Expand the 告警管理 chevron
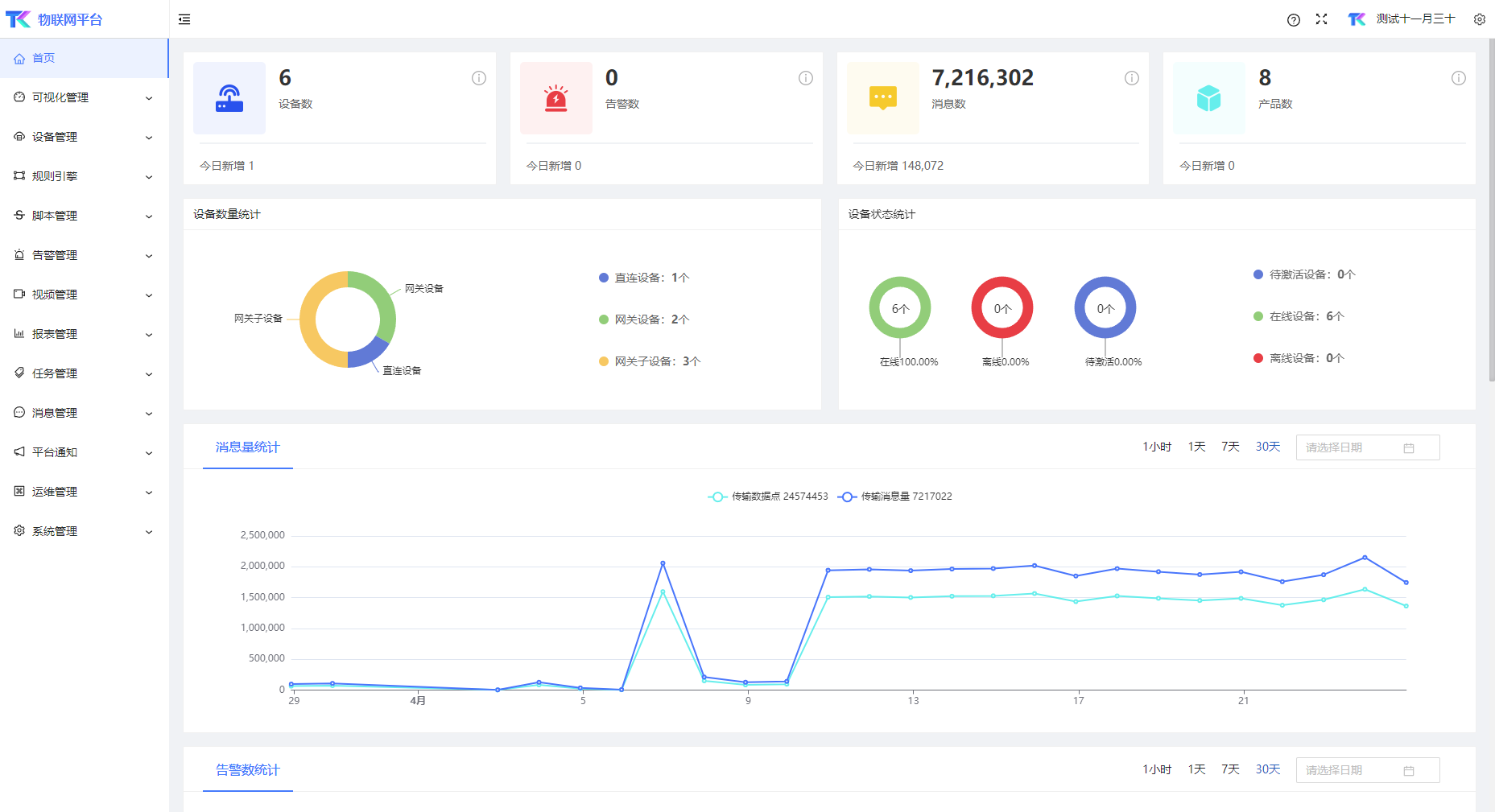Image resolution: width=1495 pixels, height=812 pixels. coord(149,256)
